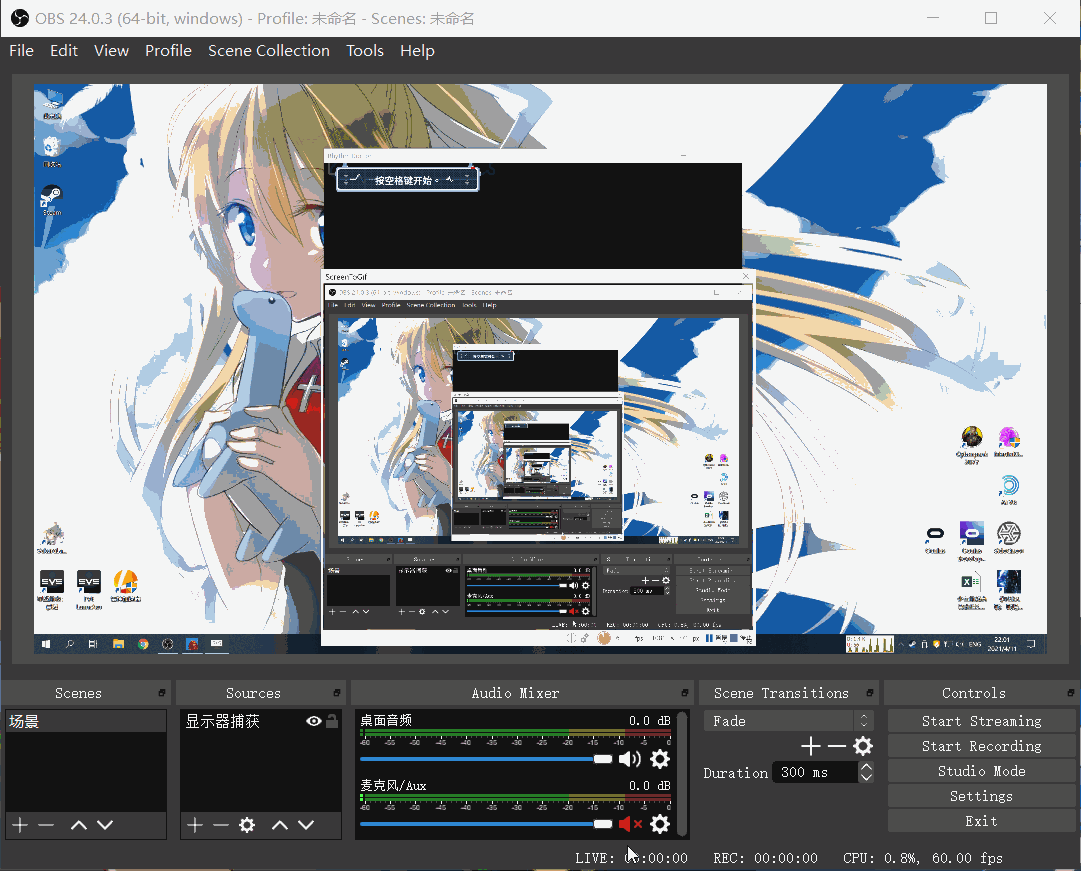Increase transition duration with up stepper

(x=867, y=767)
